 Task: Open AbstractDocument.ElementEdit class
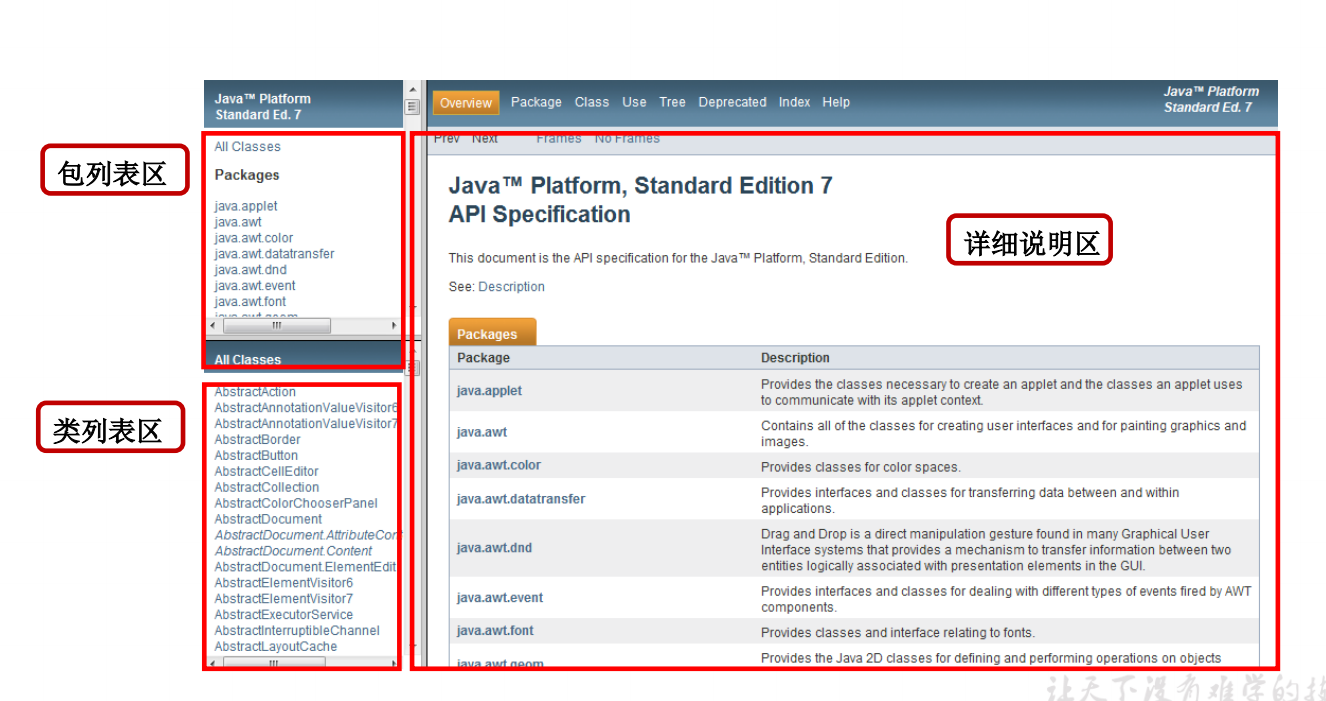click(305, 567)
